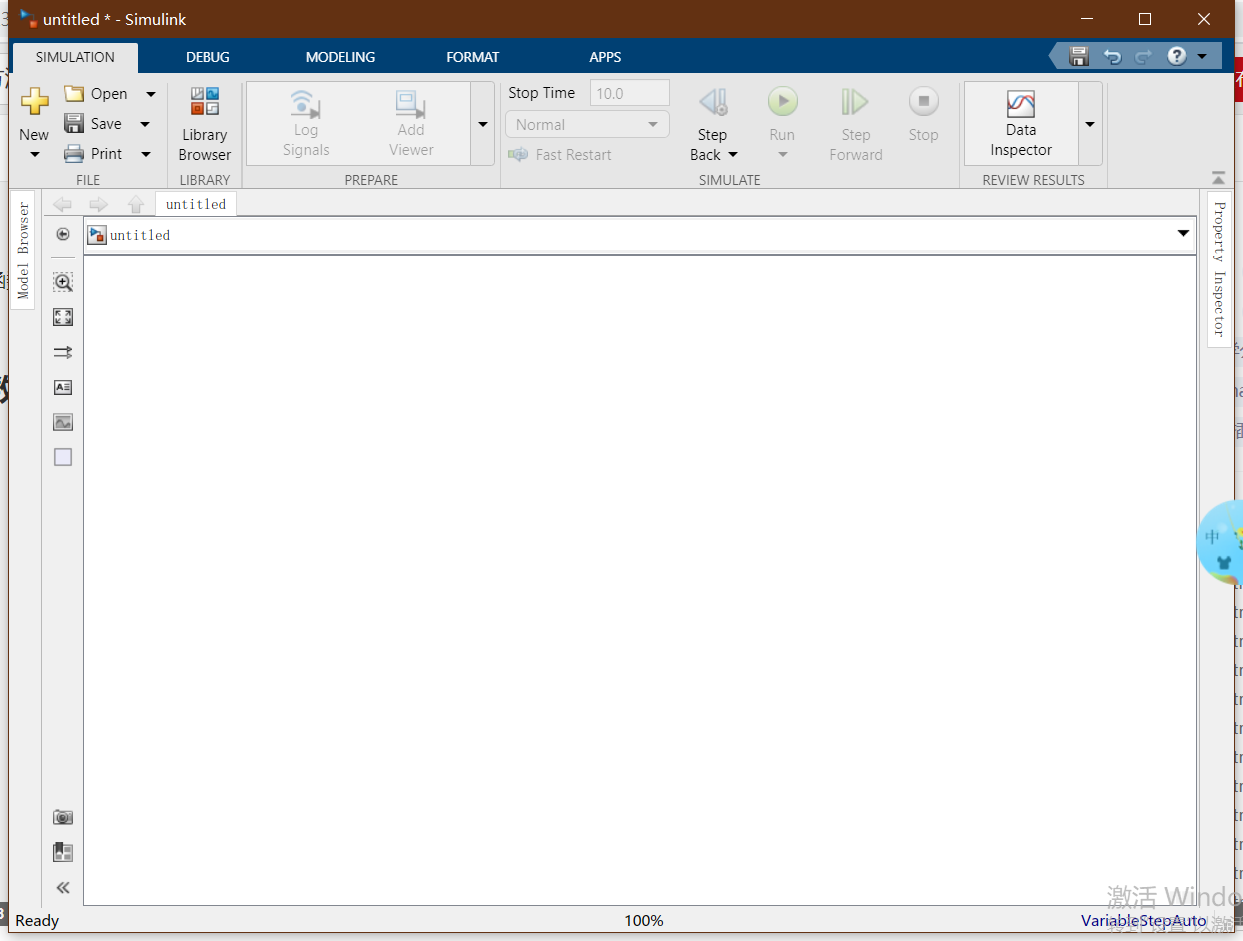
Task: Open the Model Browser side panel
Action: [23, 250]
